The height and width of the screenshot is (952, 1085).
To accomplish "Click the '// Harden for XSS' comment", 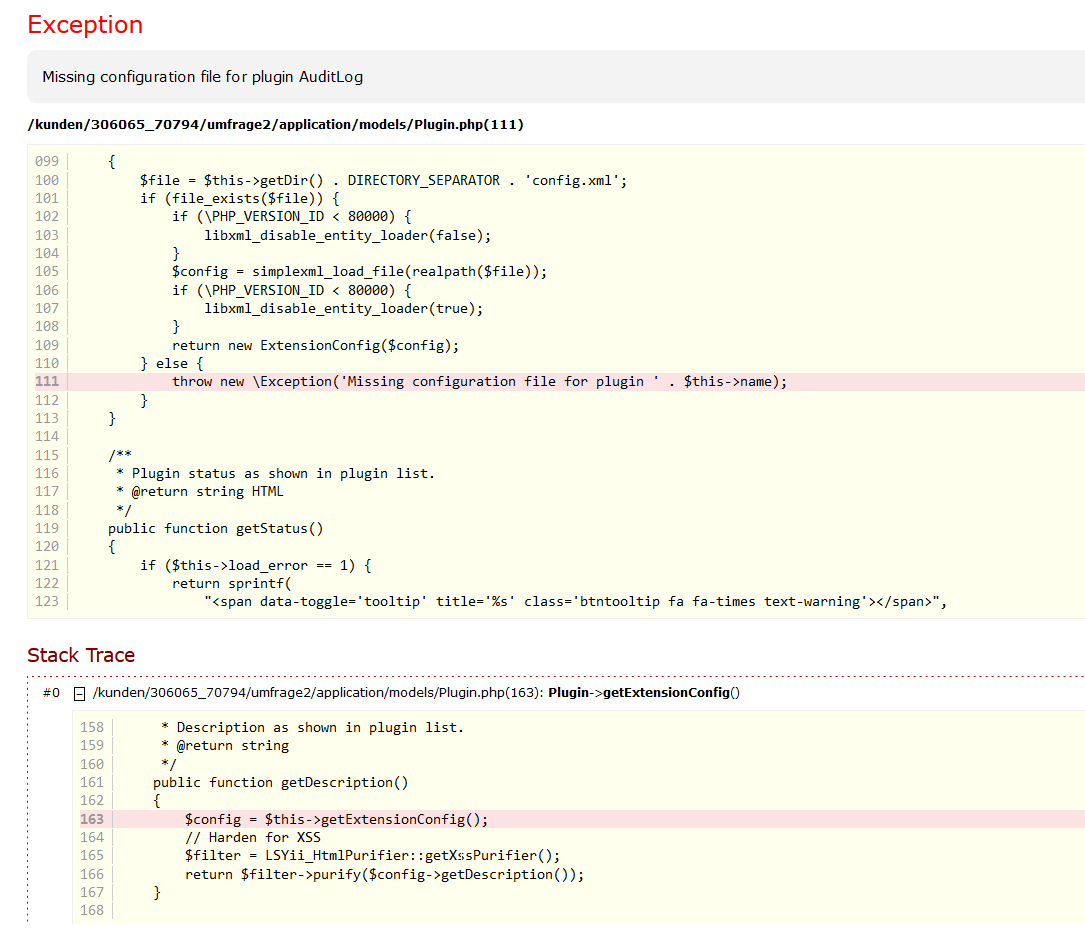I will [252, 838].
